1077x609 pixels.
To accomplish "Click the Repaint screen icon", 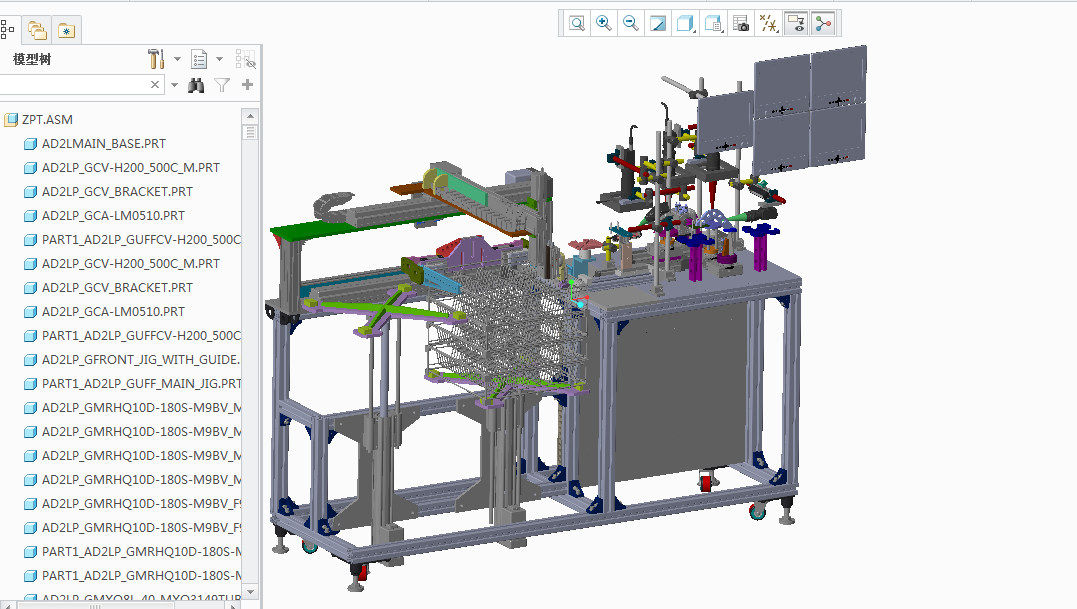I will pyautogui.click(x=658, y=23).
